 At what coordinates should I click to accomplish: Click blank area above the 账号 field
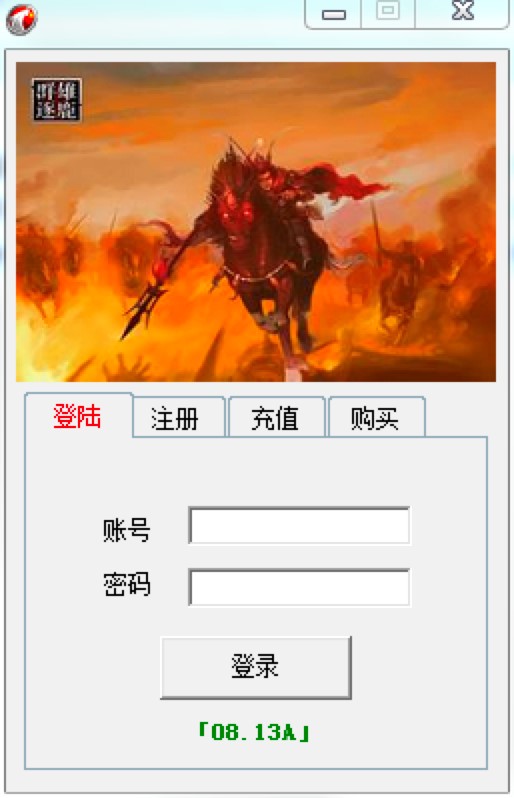[x=256, y=471]
